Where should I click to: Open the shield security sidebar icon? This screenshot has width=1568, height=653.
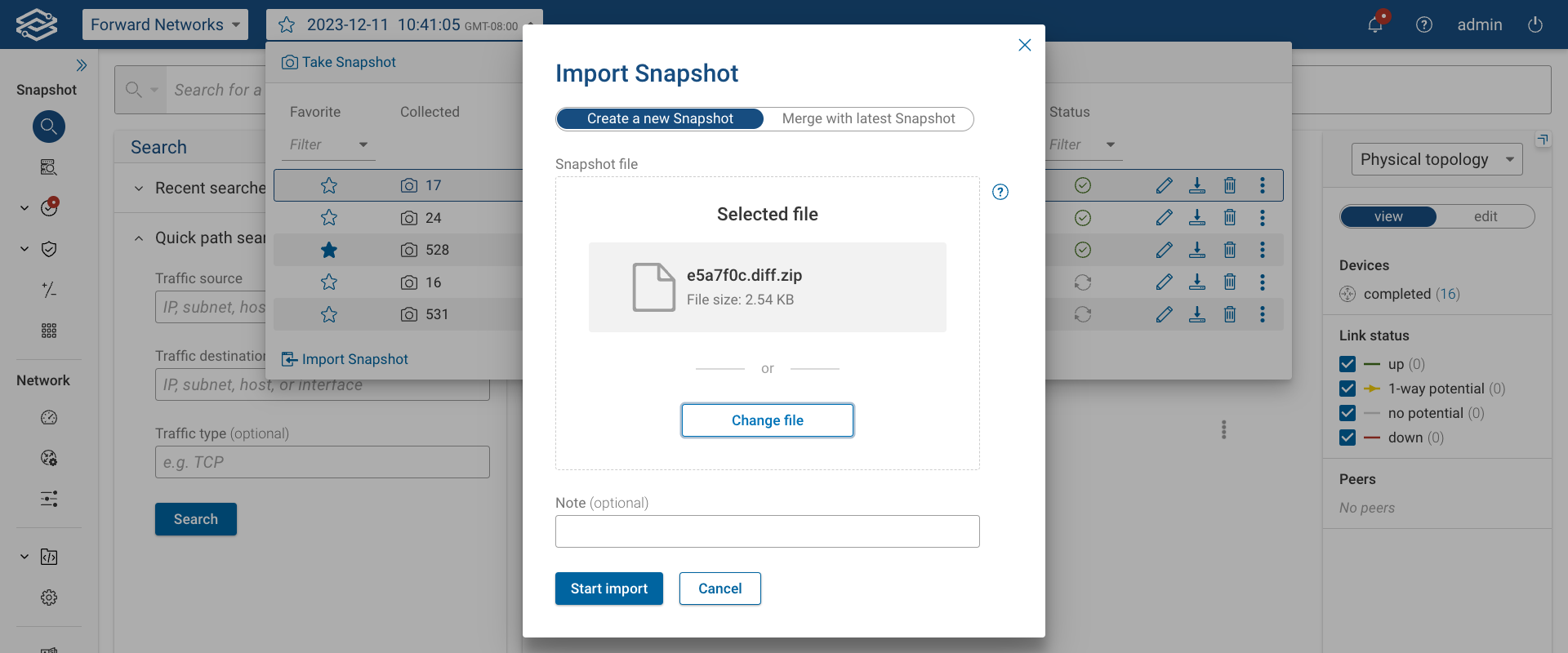click(x=49, y=249)
